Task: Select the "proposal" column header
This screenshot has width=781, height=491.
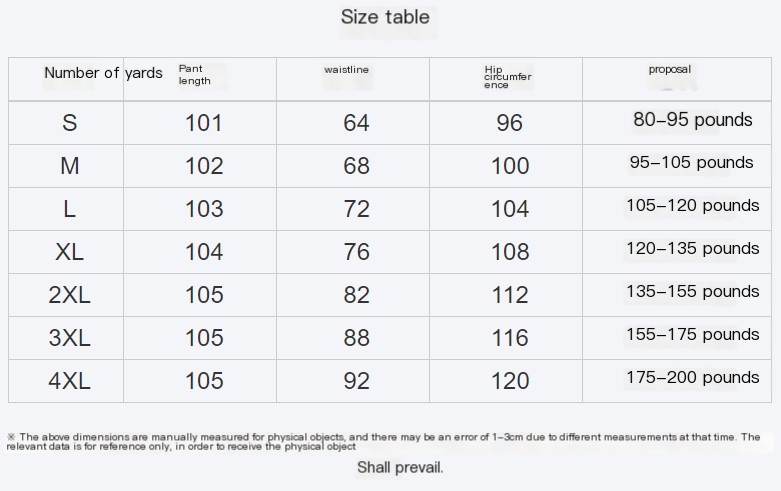Action: 669,70
